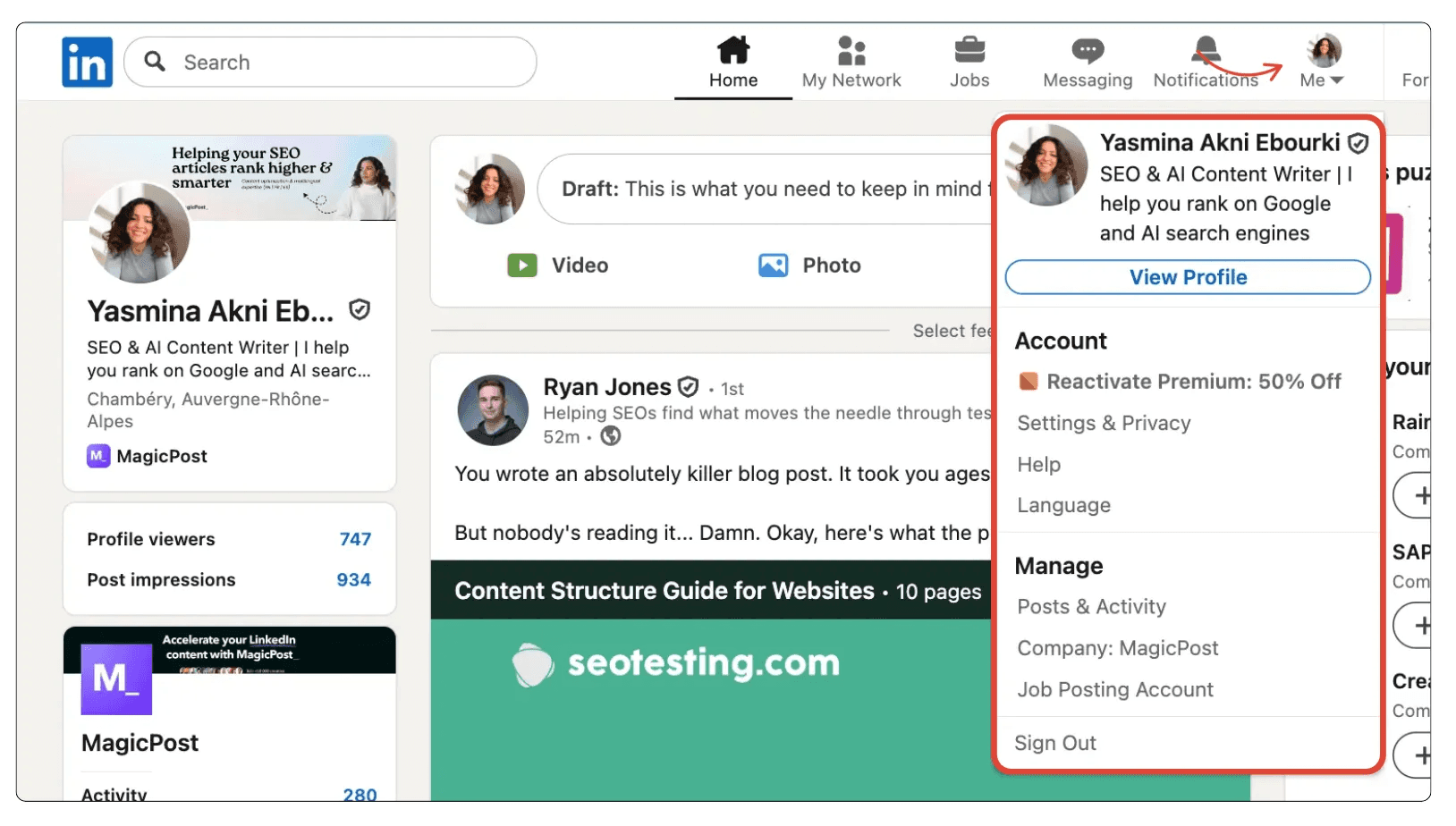Click verification badge in dropdown header
Image resolution: width=1456 pixels, height=826 pixels.
(1358, 143)
